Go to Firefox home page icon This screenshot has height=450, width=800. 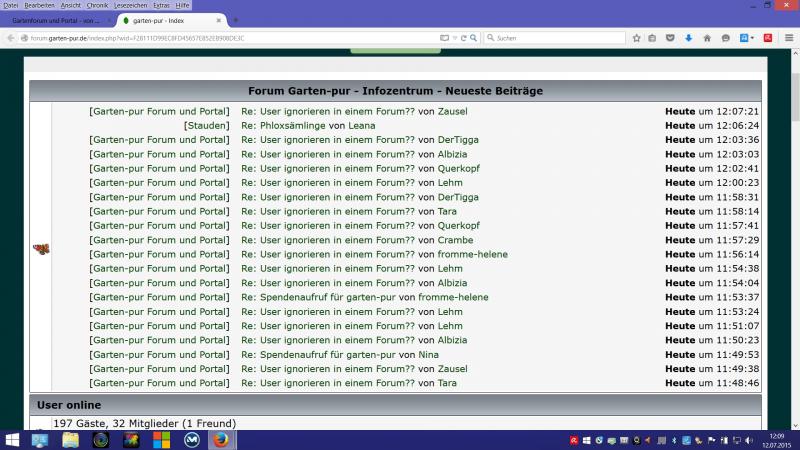pyautogui.click(x=707, y=38)
